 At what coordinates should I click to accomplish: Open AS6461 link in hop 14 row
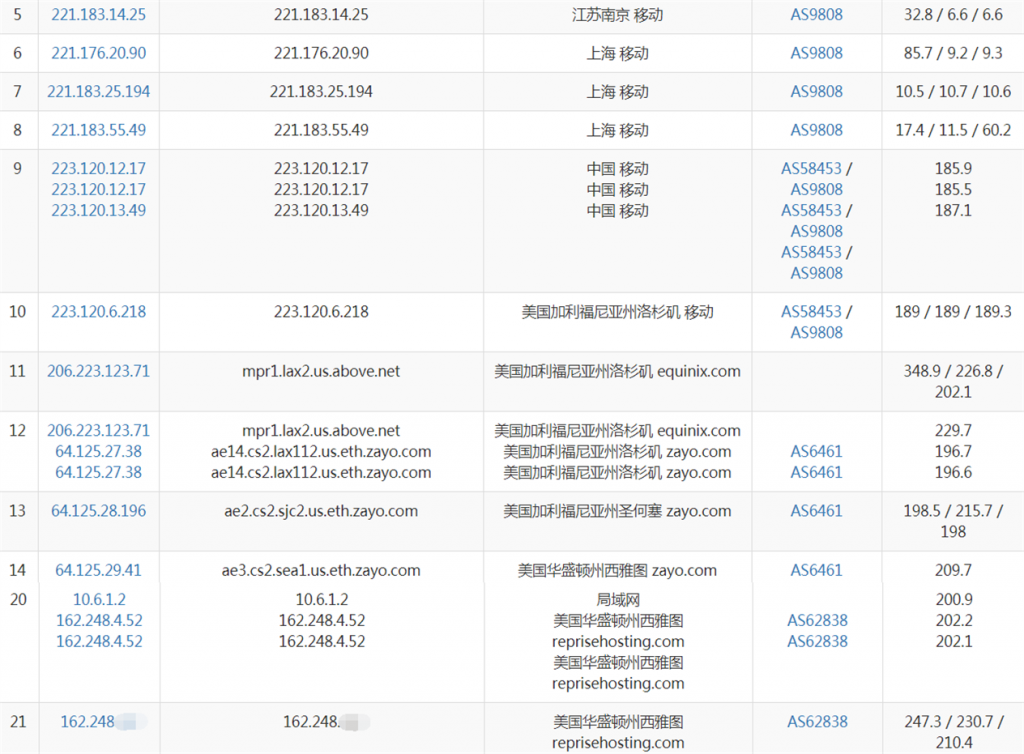pos(816,570)
